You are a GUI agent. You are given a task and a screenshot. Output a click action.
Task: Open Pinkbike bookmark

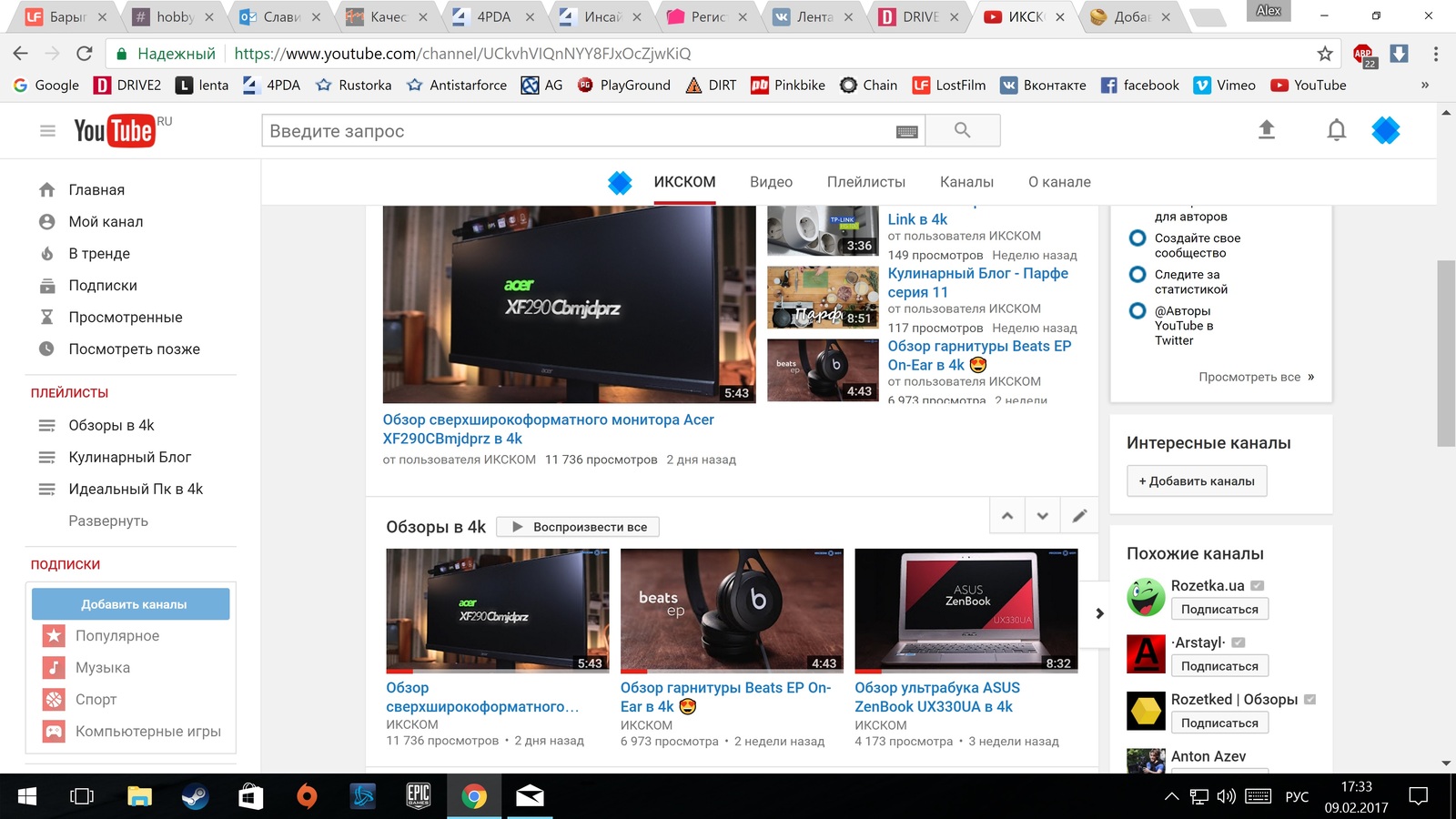788,85
